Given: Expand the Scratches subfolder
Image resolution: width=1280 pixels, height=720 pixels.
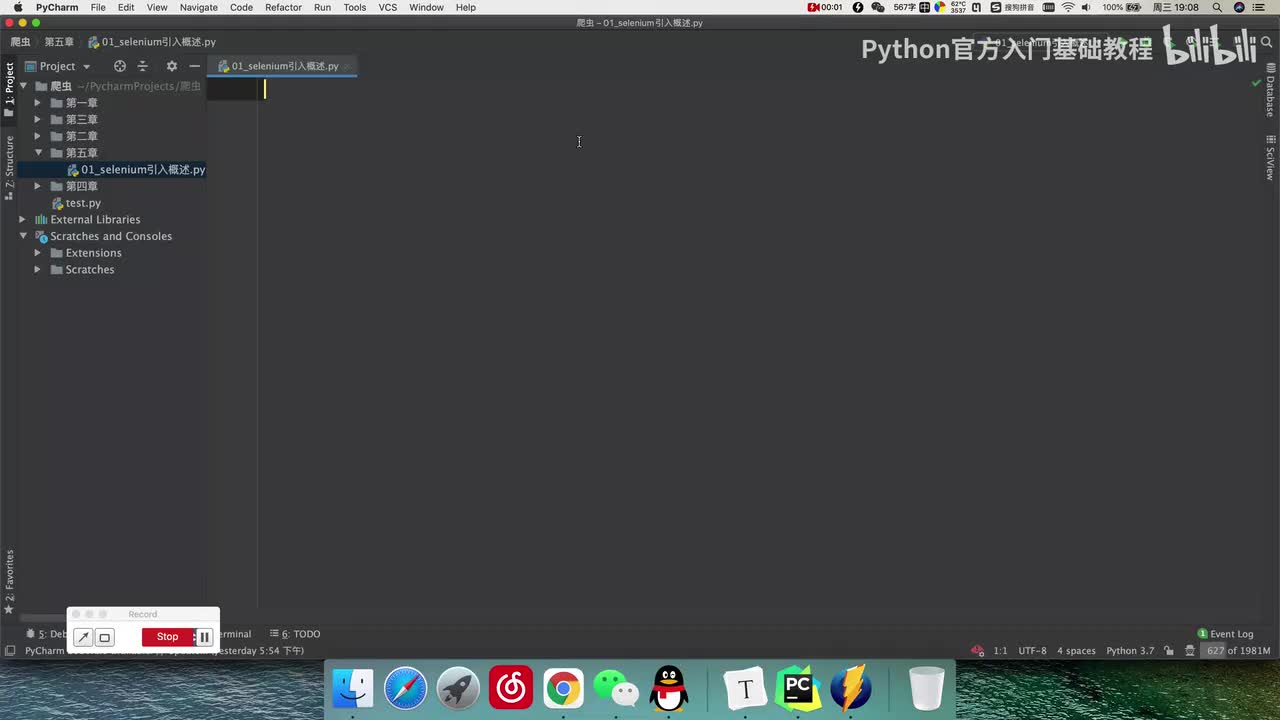Looking at the screenshot, I should point(38,269).
